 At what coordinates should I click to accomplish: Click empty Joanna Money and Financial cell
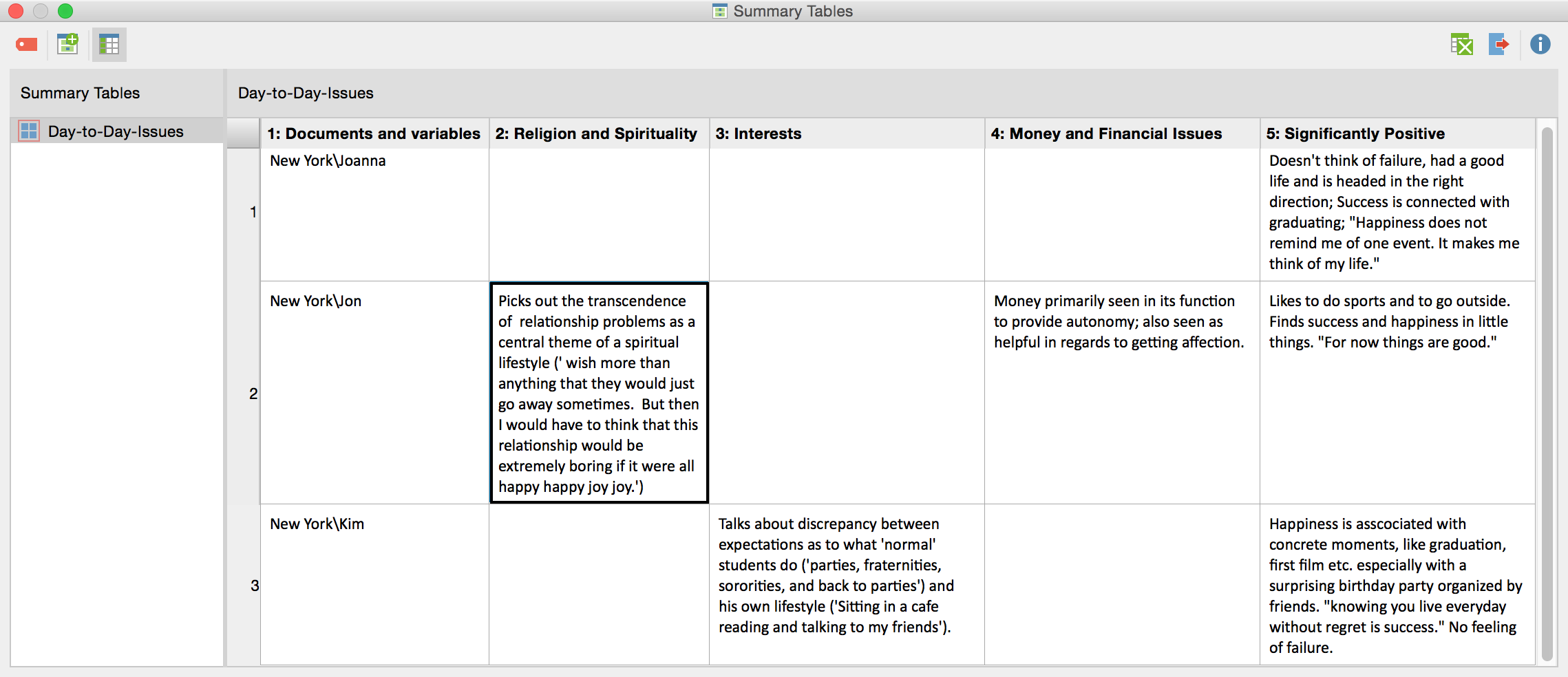[x=1122, y=215]
